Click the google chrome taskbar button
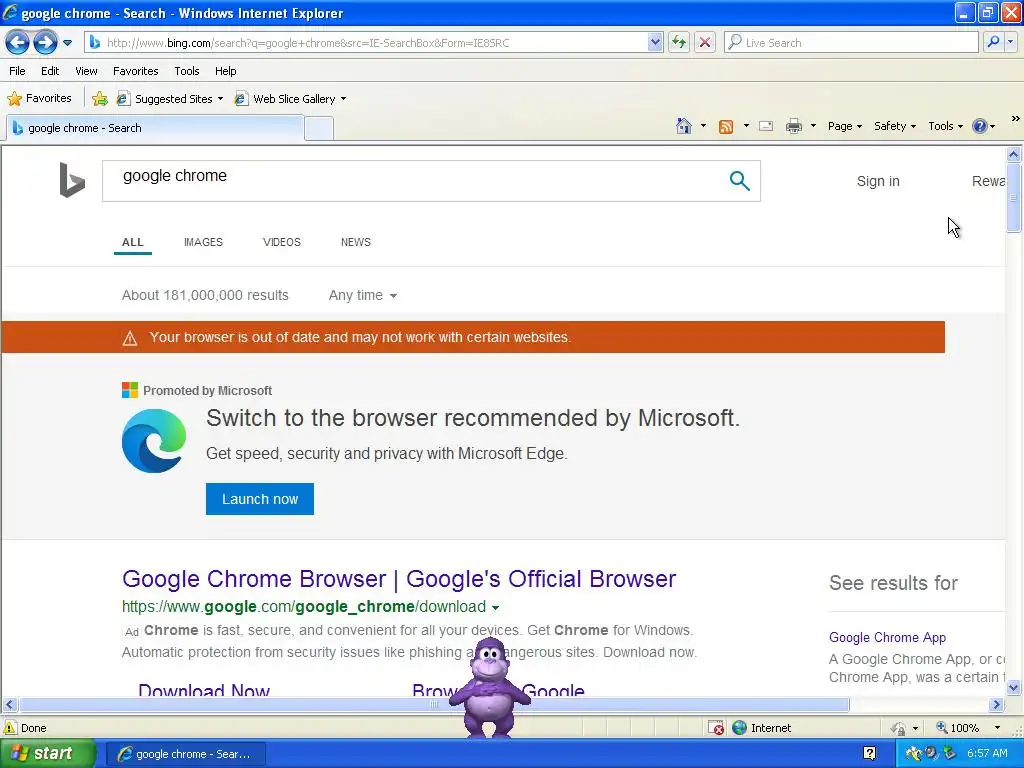 (185, 754)
